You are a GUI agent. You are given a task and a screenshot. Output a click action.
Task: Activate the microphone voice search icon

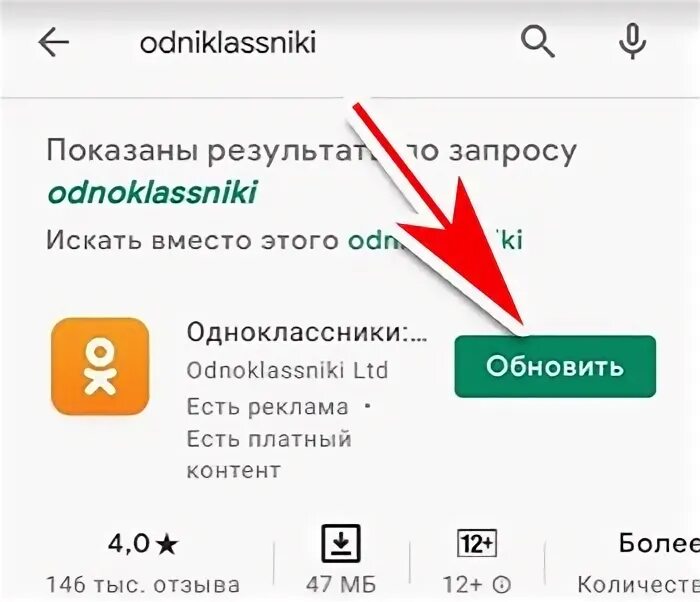pyautogui.click(x=632, y=42)
